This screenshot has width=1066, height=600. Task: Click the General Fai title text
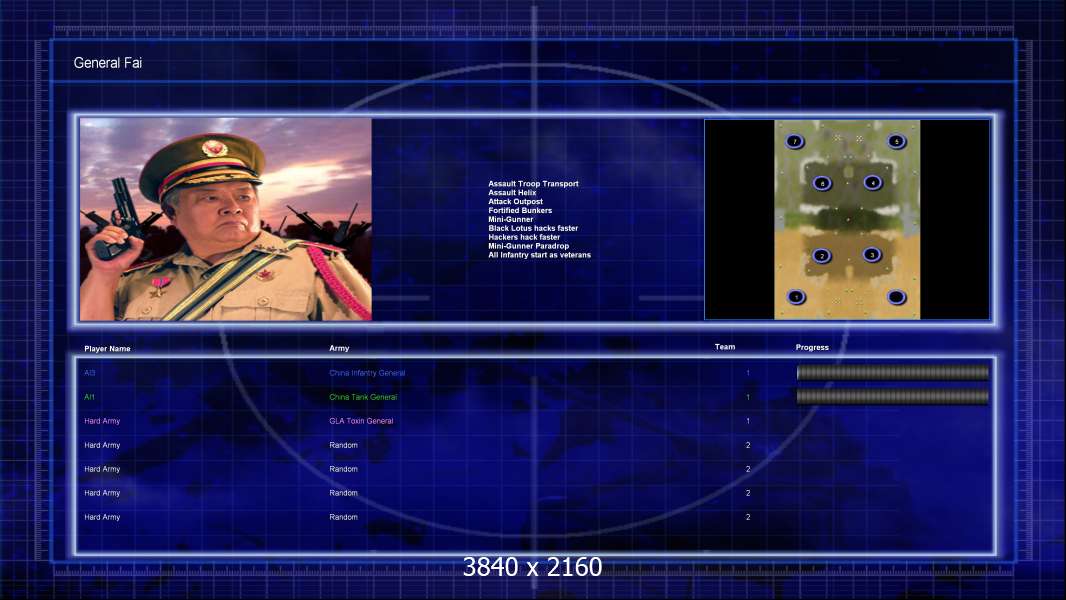[107, 63]
